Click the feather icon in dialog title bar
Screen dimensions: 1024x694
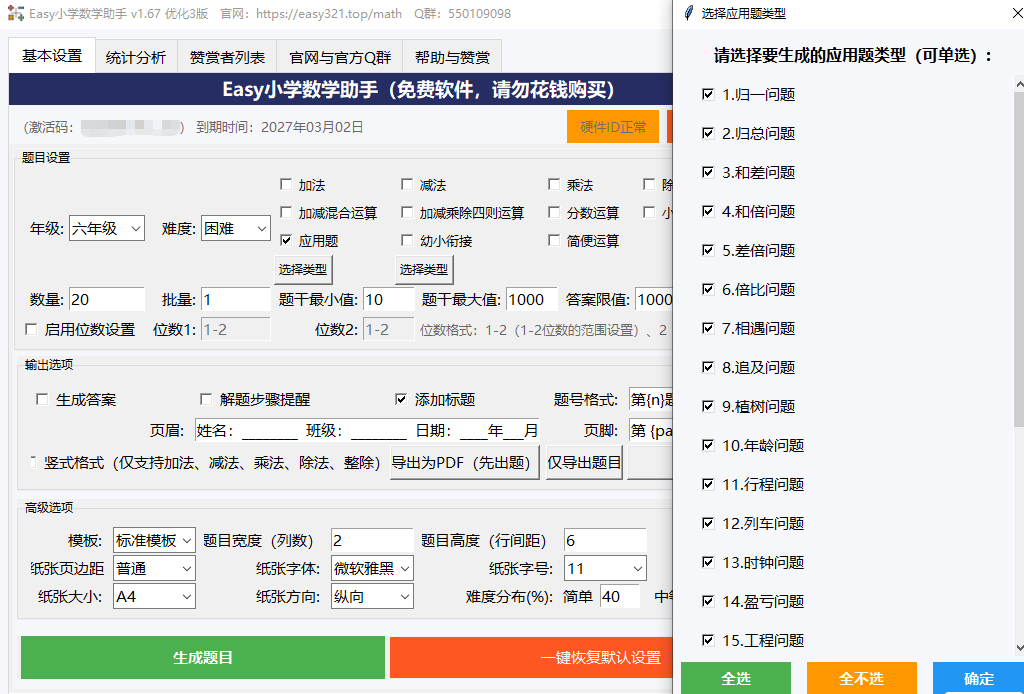688,13
